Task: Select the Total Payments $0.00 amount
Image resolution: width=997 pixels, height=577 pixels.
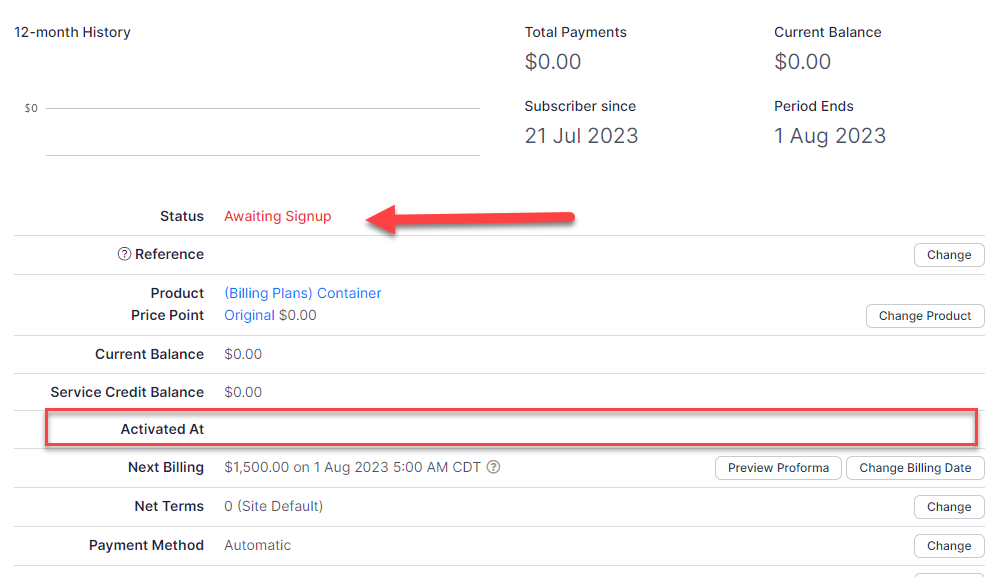Action: pos(552,62)
